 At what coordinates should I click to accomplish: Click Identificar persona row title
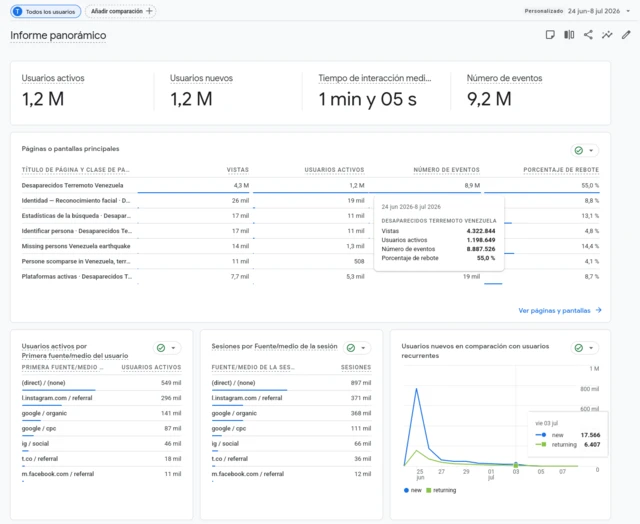(77, 231)
